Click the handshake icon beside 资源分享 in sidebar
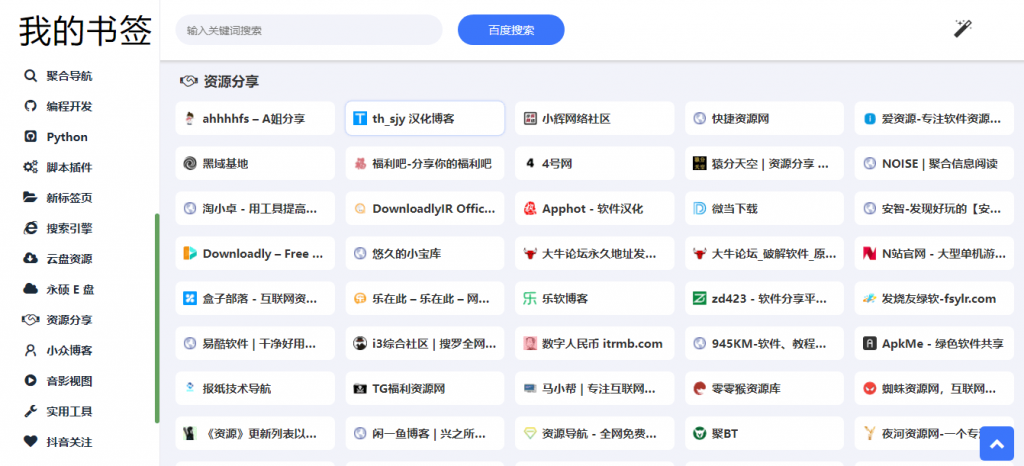 [x=30, y=320]
